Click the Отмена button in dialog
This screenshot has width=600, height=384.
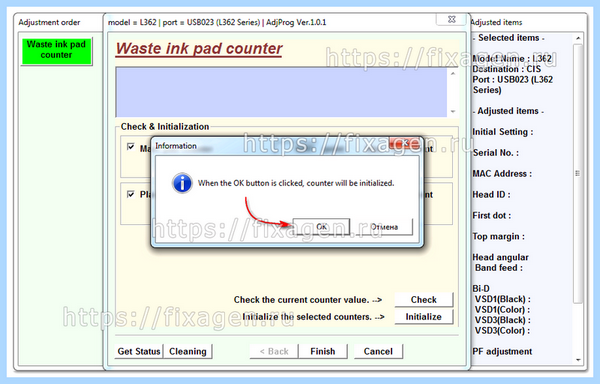coord(384,227)
